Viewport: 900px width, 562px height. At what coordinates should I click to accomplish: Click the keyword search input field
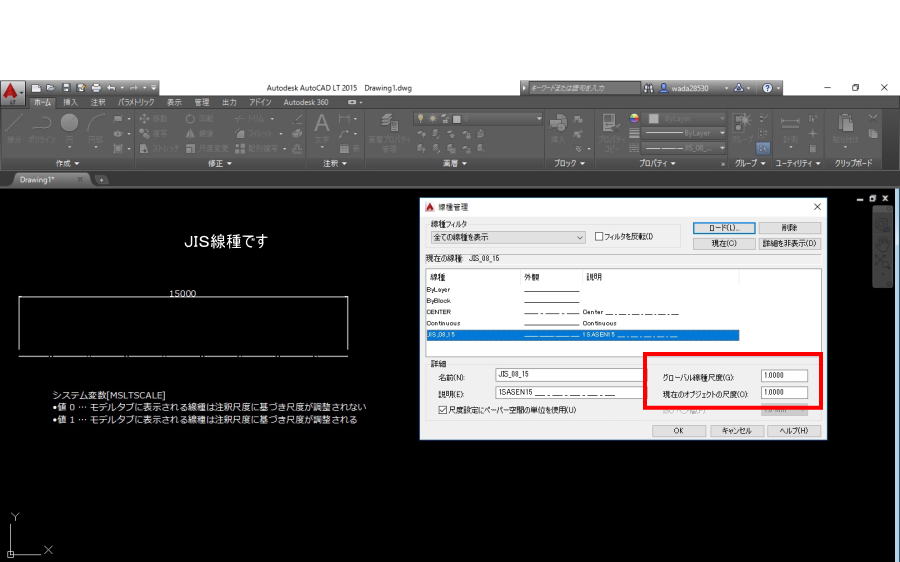[x=583, y=88]
